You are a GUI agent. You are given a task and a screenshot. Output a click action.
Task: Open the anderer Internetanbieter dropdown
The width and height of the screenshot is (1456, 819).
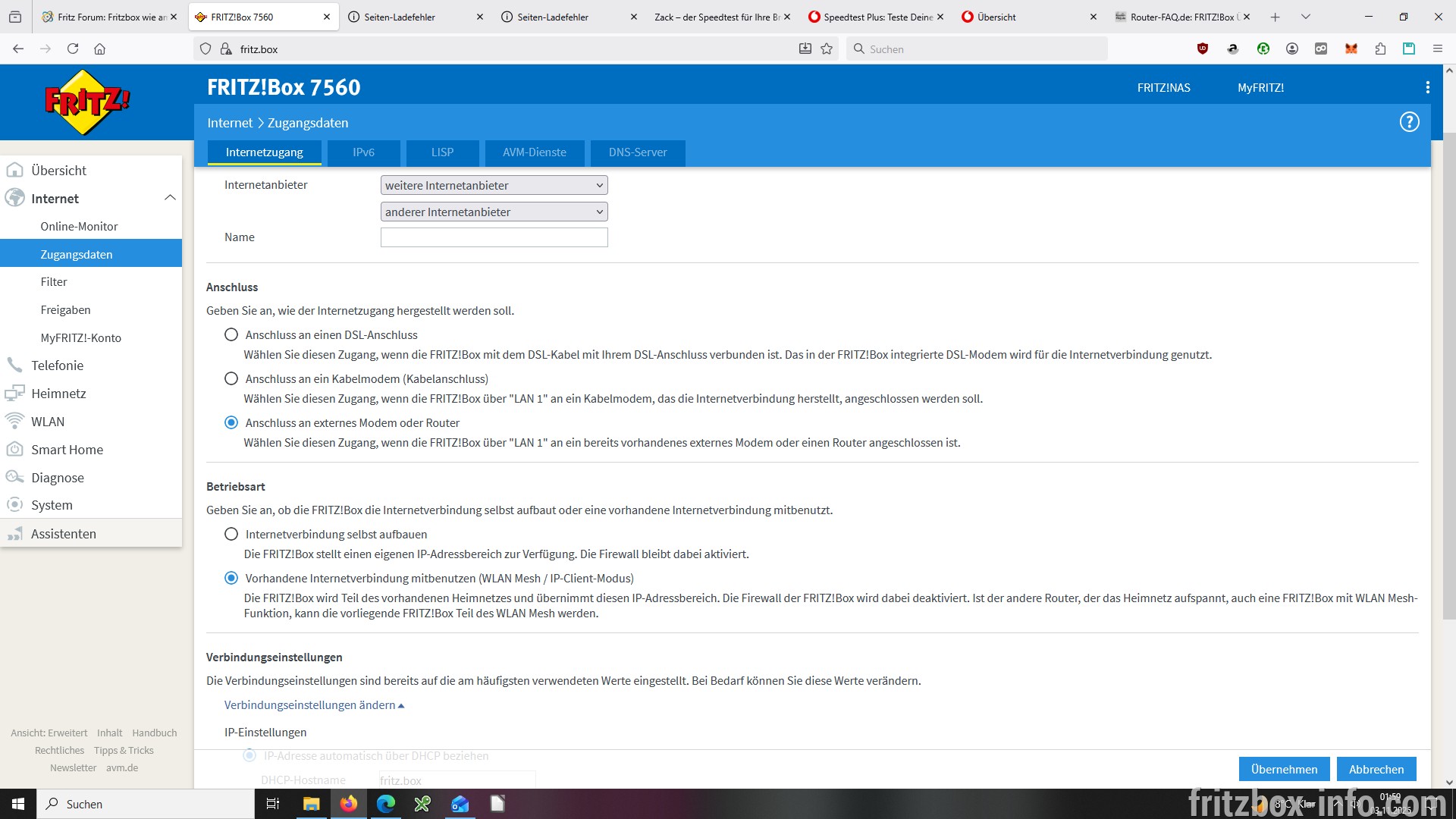[494, 212]
